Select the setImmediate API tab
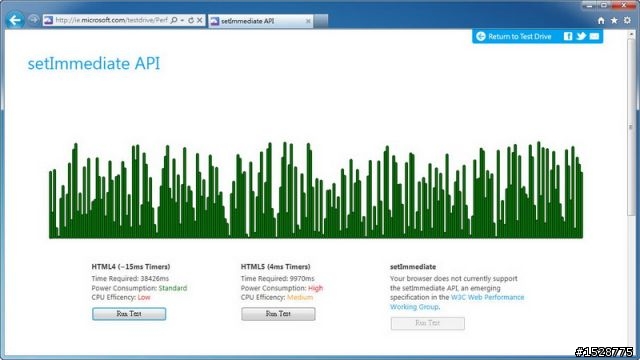Screen dimensions: 640x360 pos(261,21)
